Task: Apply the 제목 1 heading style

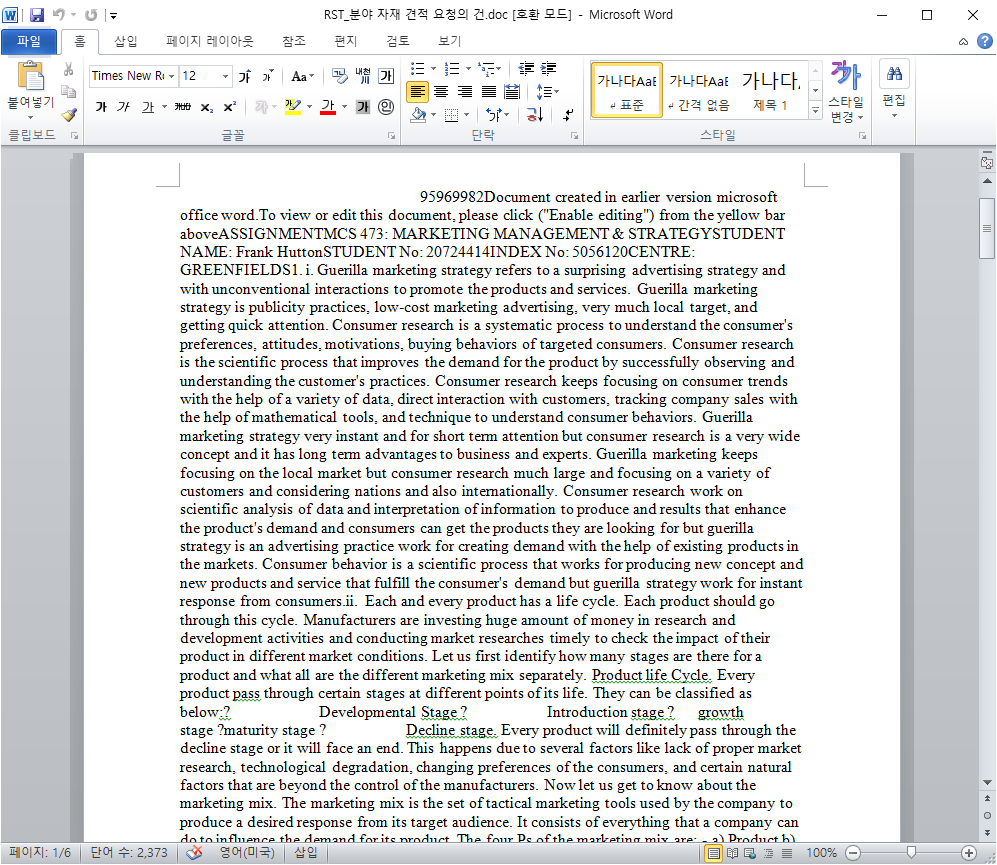Action: click(771, 90)
